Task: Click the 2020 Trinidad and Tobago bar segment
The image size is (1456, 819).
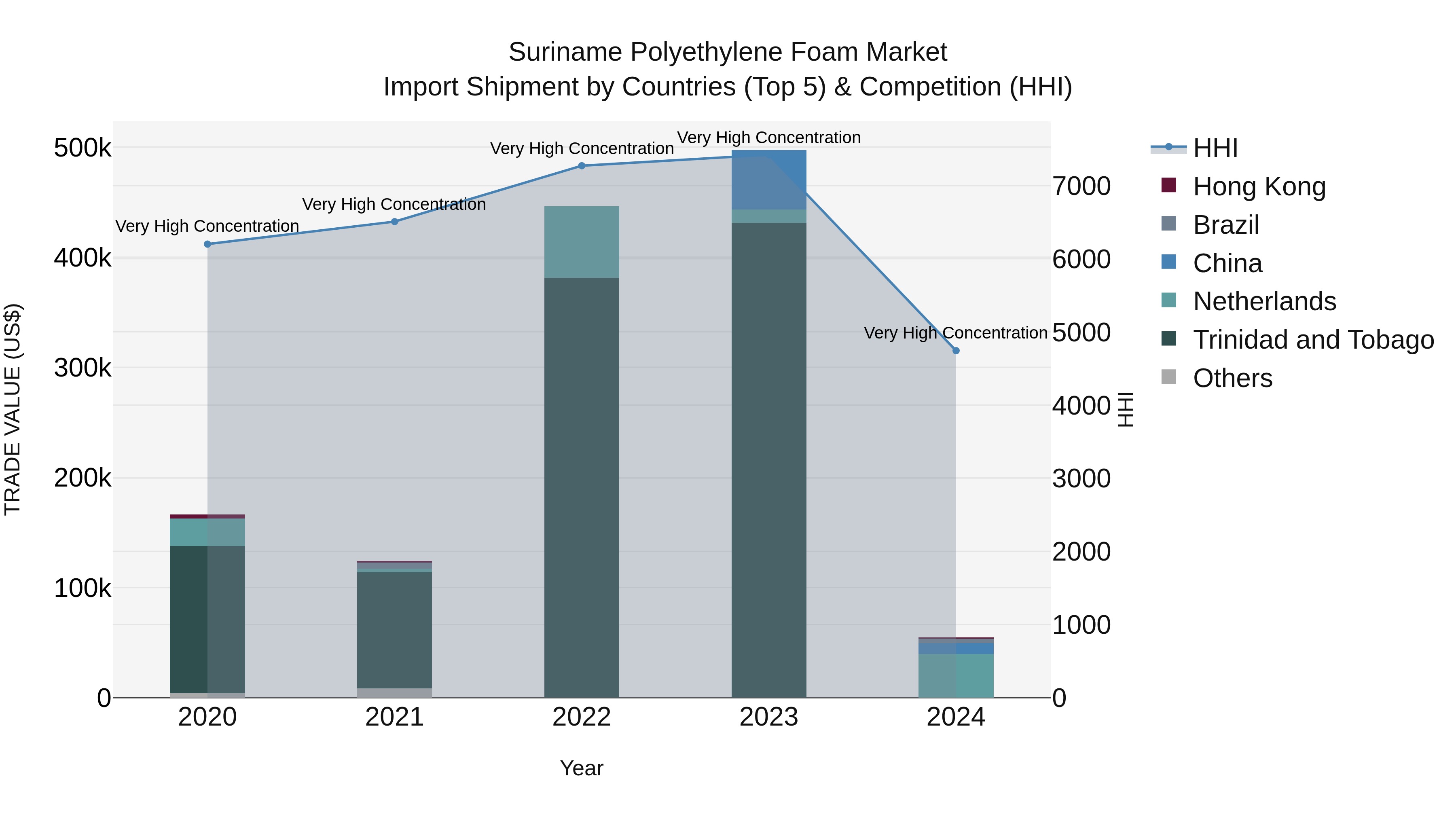Action: click(207, 620)
